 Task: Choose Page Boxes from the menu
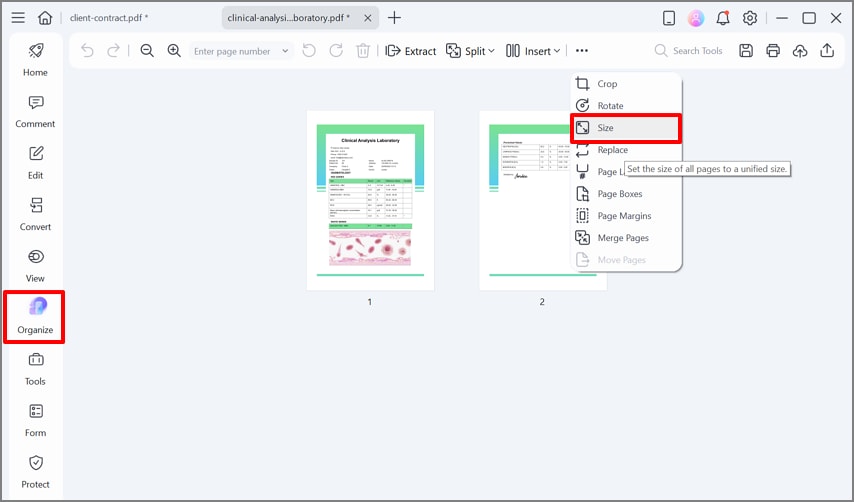click(x=626, y=194)
